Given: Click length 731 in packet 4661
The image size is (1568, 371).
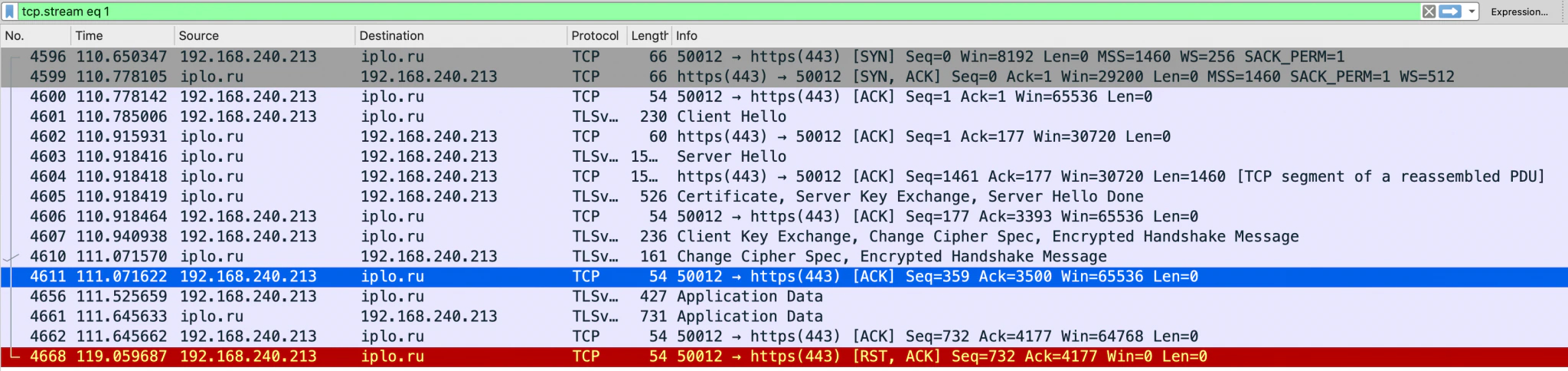Looking at the screenshot, I should (x=654, y=317).
